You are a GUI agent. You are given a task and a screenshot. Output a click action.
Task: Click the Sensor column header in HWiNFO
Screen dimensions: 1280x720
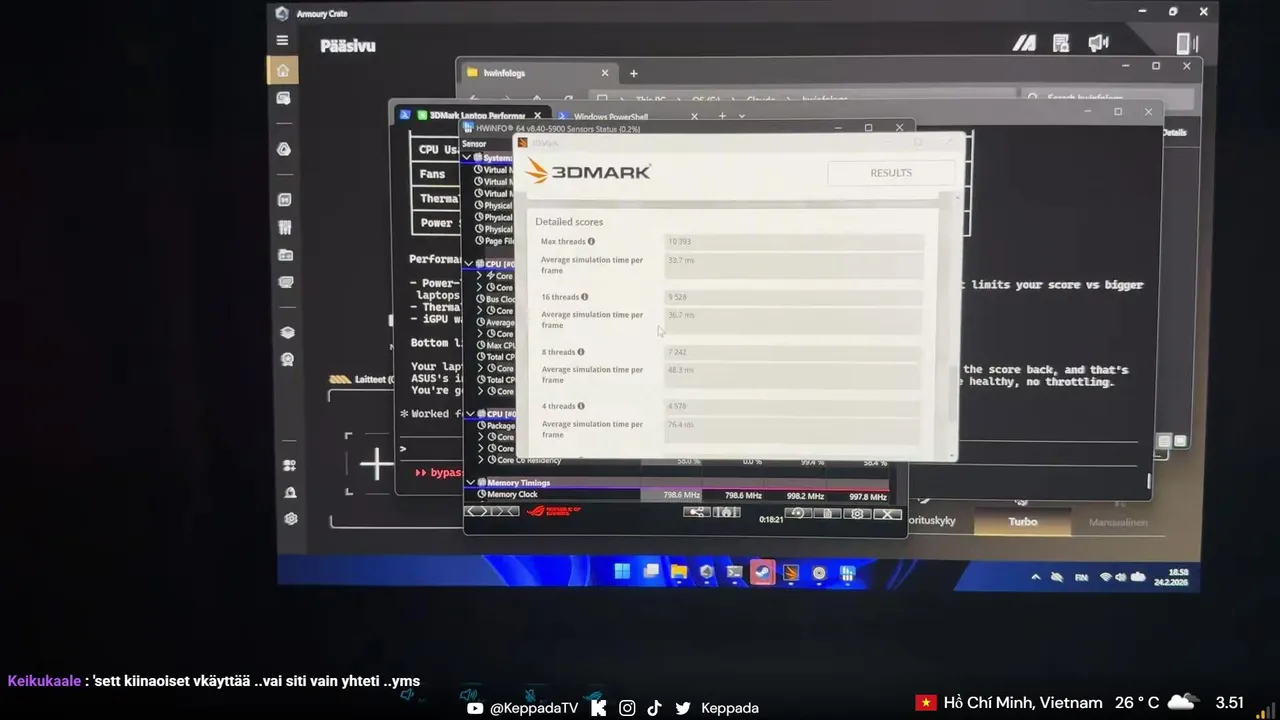487,144
